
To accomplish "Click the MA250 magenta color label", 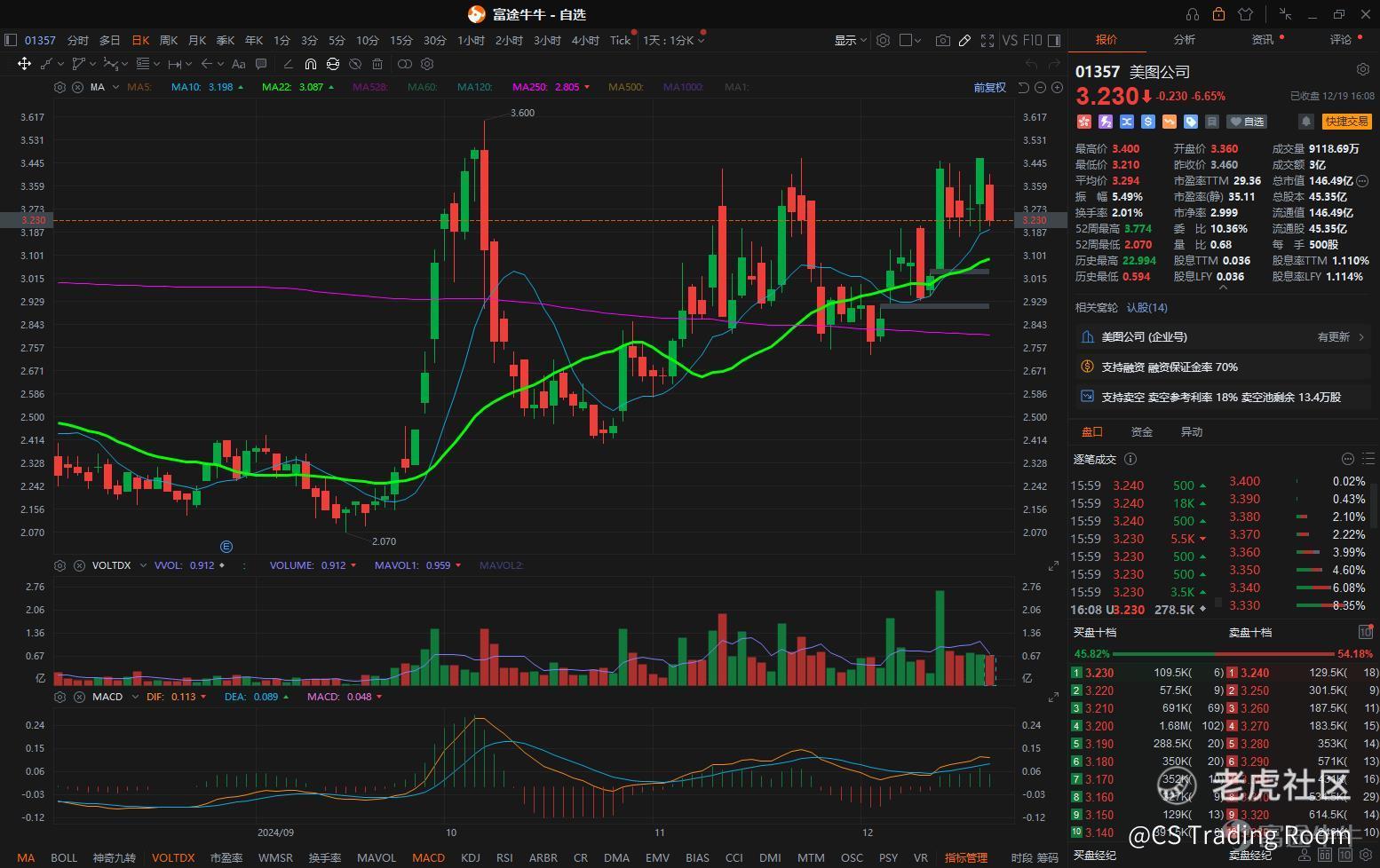I will [530, 87].
